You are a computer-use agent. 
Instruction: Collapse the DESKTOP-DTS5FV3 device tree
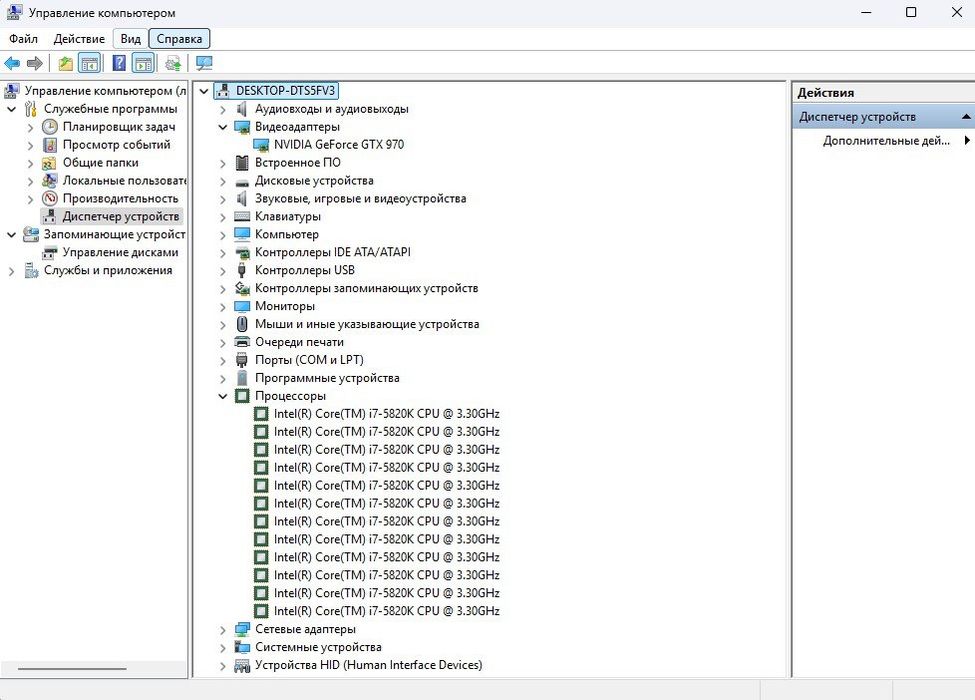point(204,91)
